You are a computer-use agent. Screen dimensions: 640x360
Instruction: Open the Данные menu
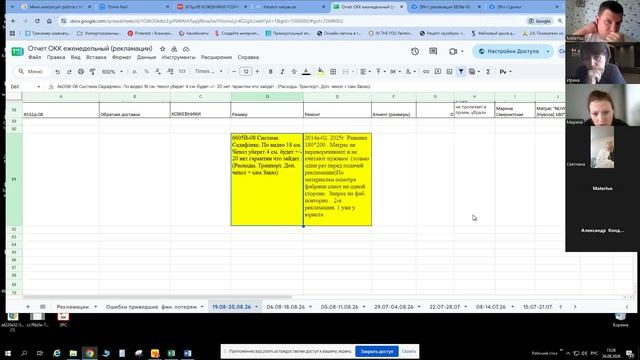(x=147, y=58)
